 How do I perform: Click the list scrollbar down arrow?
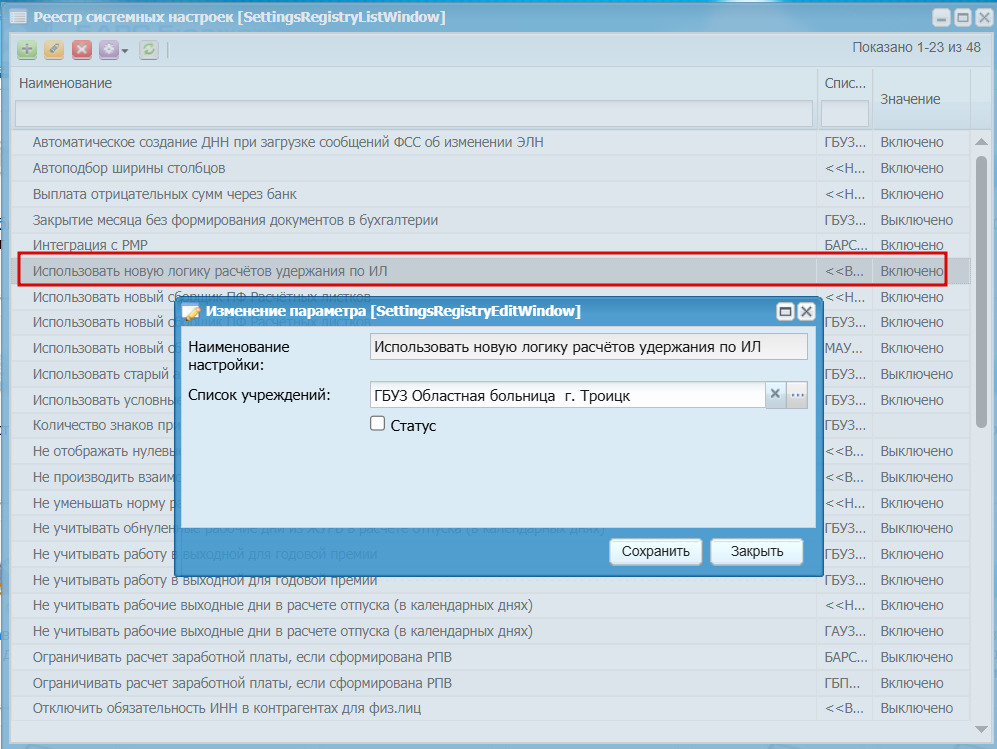point(981,729)
